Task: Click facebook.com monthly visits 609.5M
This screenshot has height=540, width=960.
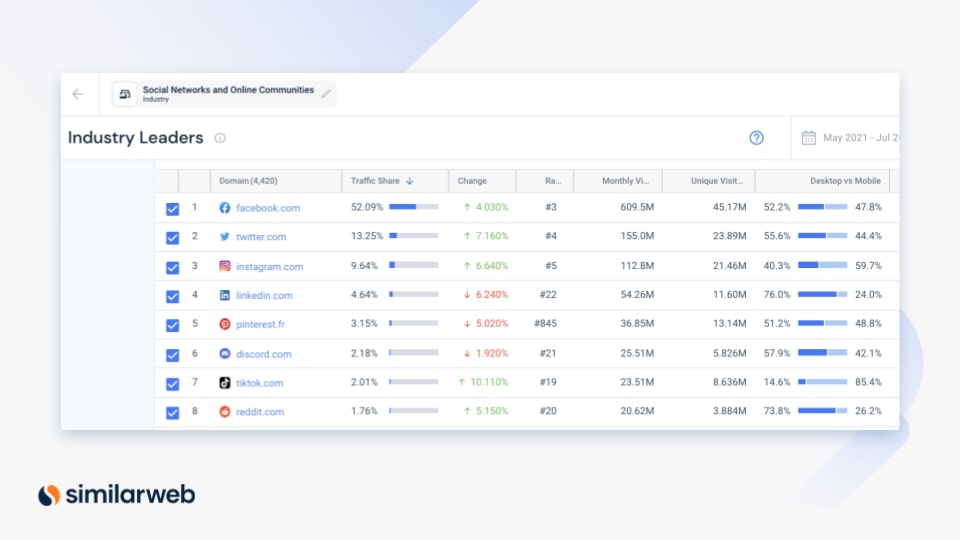Action: (x=637, y=207)
